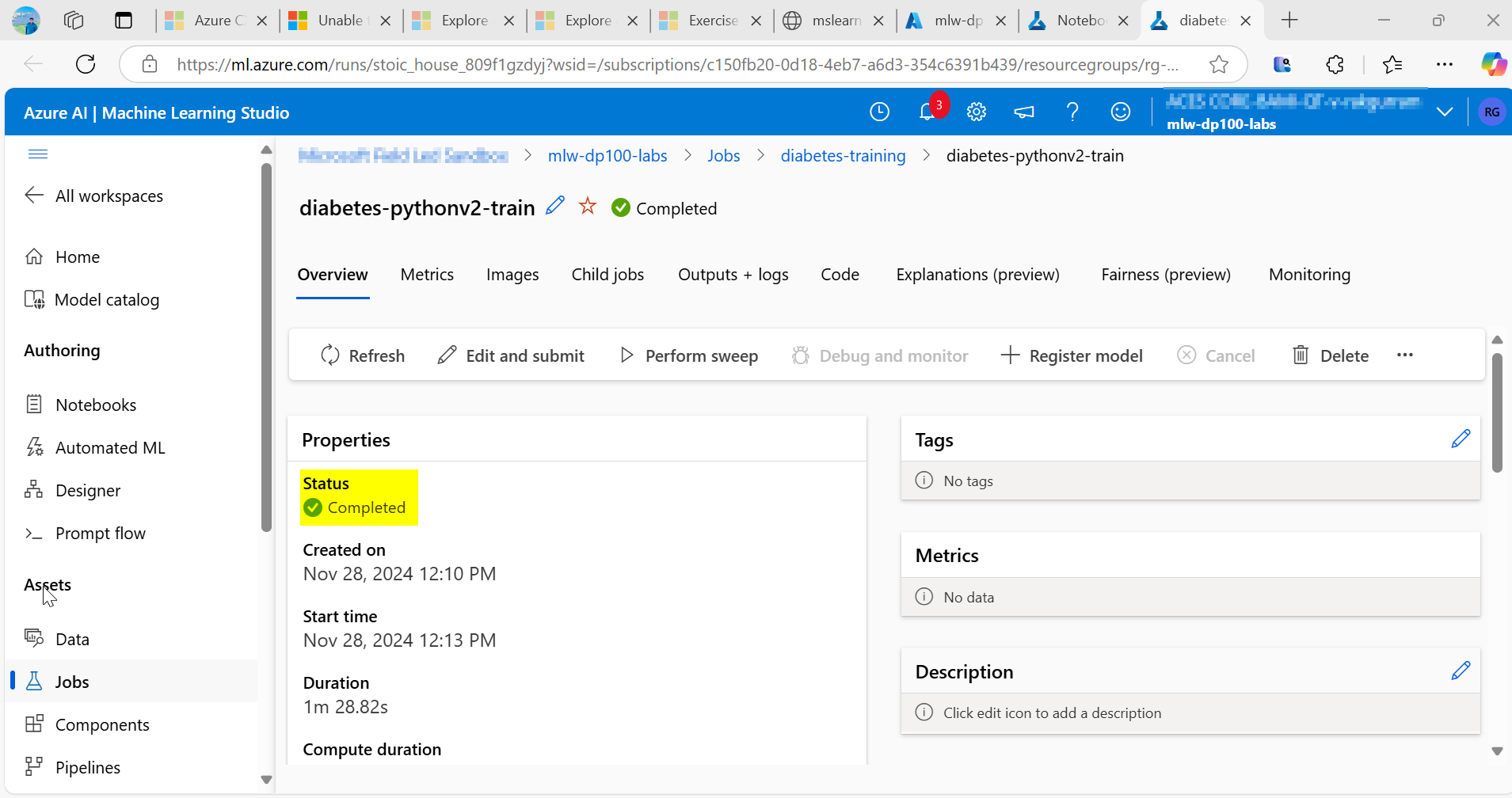Image resolution: width=1512 pixels, height=798 pixels.
Task: Open the Copilot icon in browser toolbar
Action: (x=1494, y=64)
